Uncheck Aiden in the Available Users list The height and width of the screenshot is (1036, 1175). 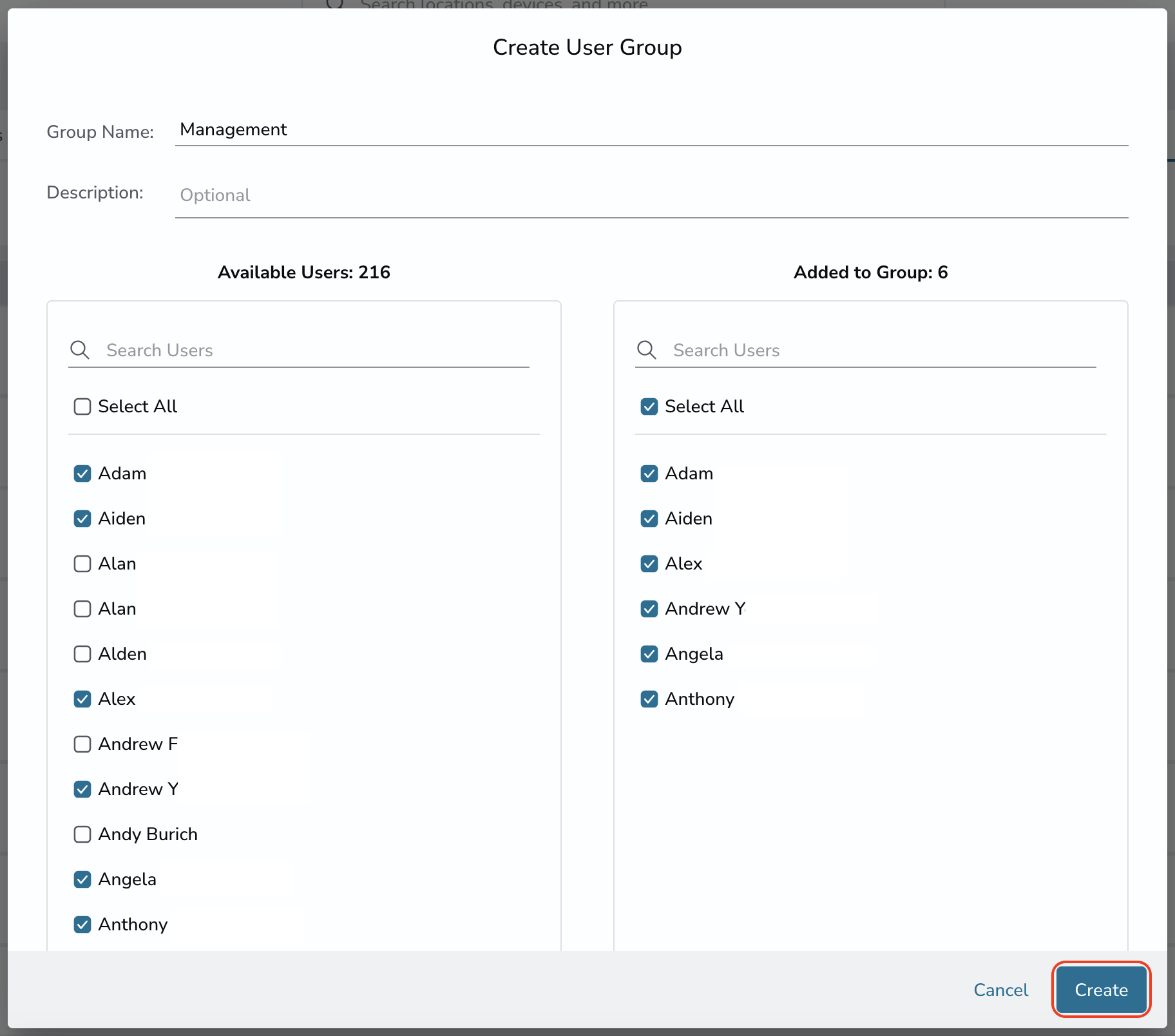tap(82, 519)
